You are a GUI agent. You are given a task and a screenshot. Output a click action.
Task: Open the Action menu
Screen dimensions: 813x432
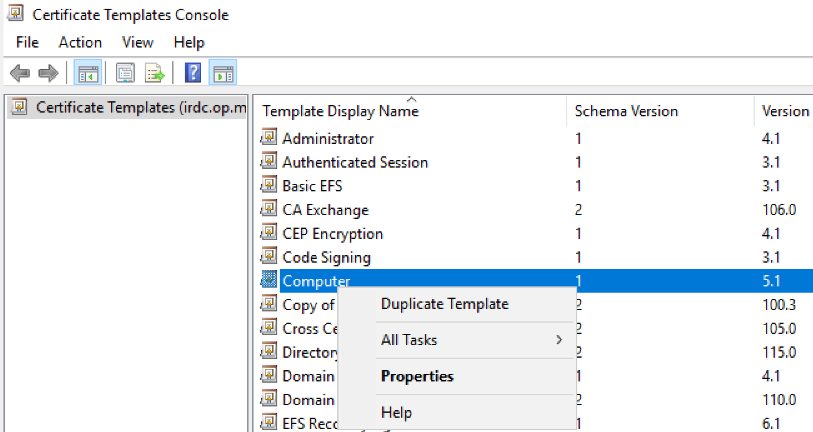tap(80, 43)
